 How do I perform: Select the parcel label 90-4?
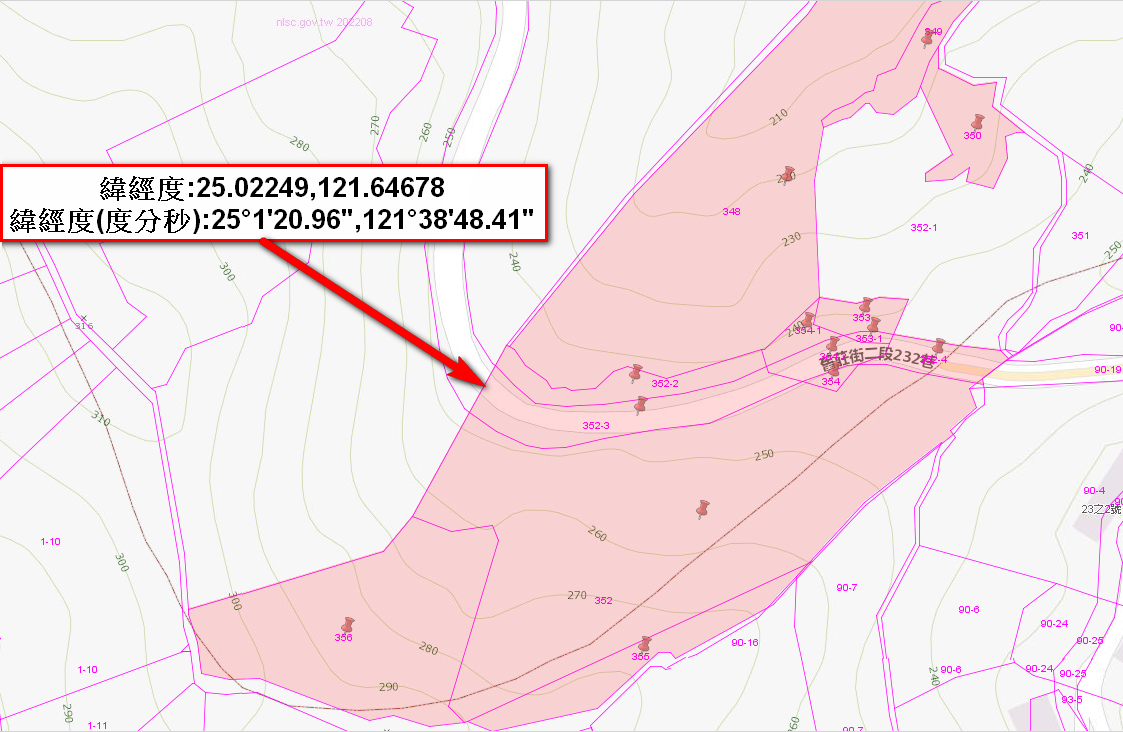coord(1094,491)
